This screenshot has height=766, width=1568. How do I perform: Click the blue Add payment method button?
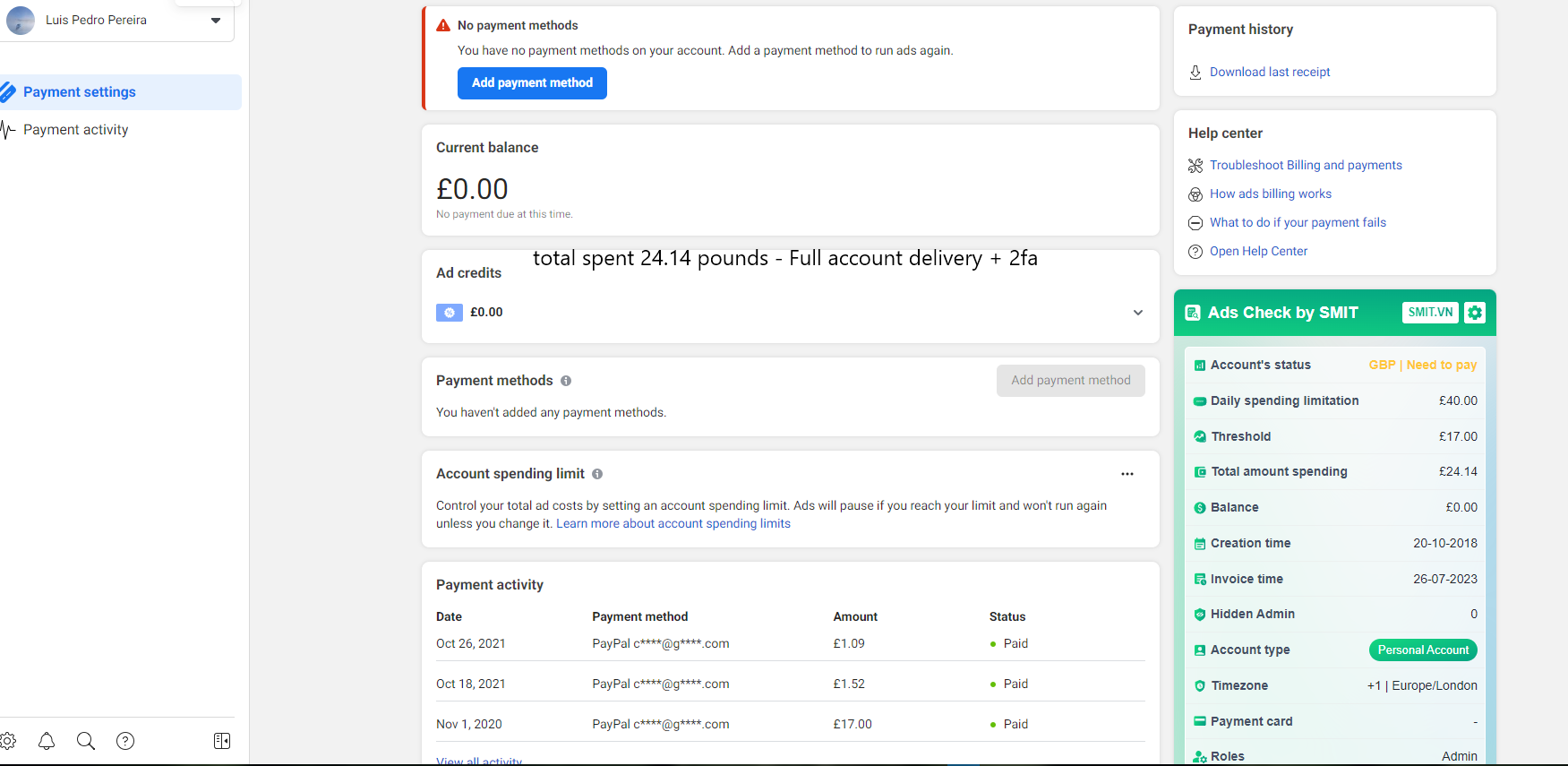click(x=532, y=83)
